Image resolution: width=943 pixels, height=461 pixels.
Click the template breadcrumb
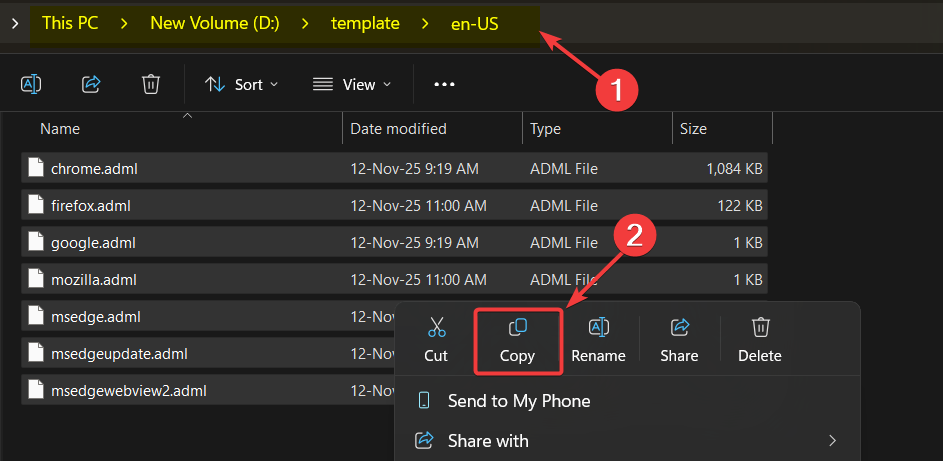click(x=365, y=23)
